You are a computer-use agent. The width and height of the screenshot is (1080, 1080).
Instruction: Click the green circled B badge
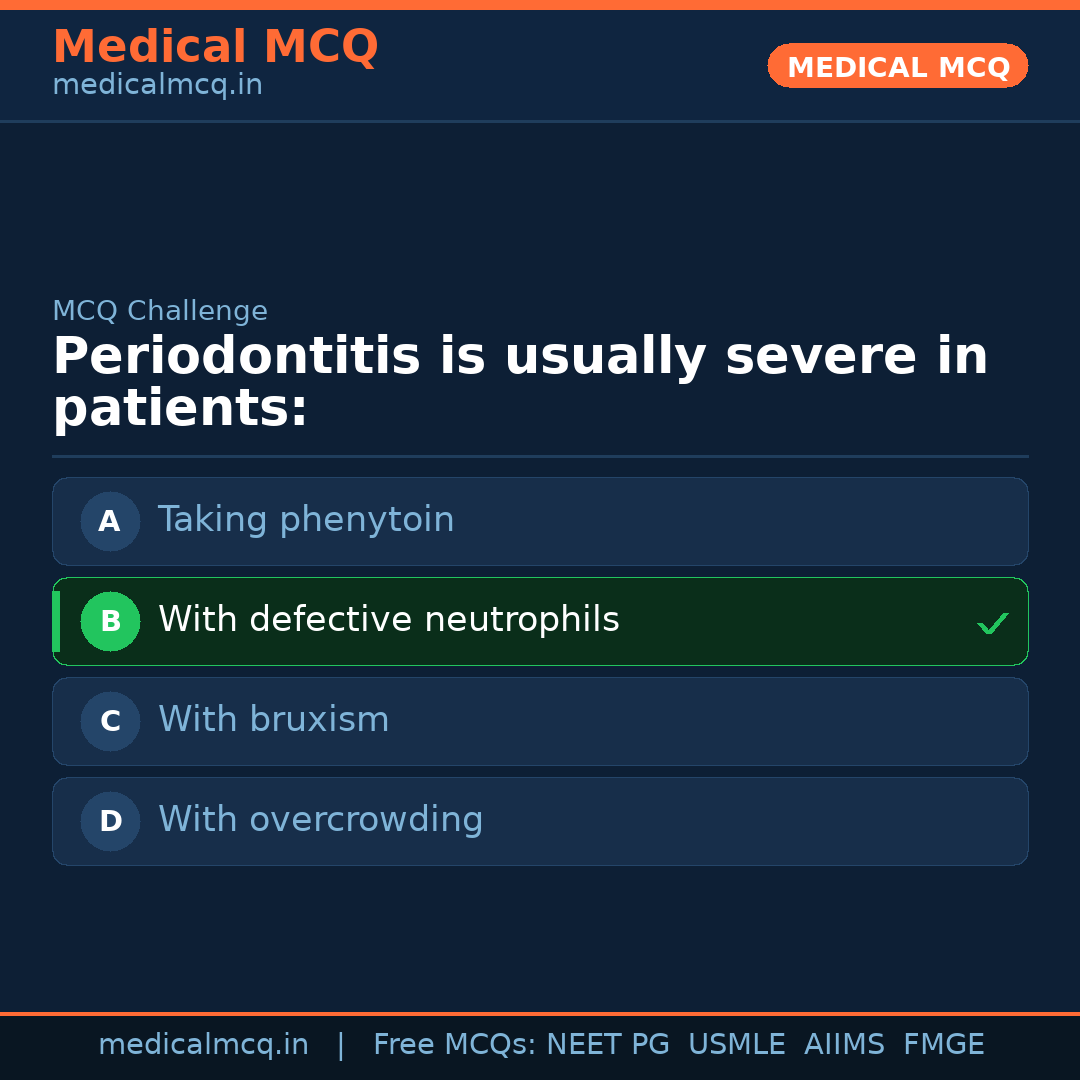pos(110,621)
